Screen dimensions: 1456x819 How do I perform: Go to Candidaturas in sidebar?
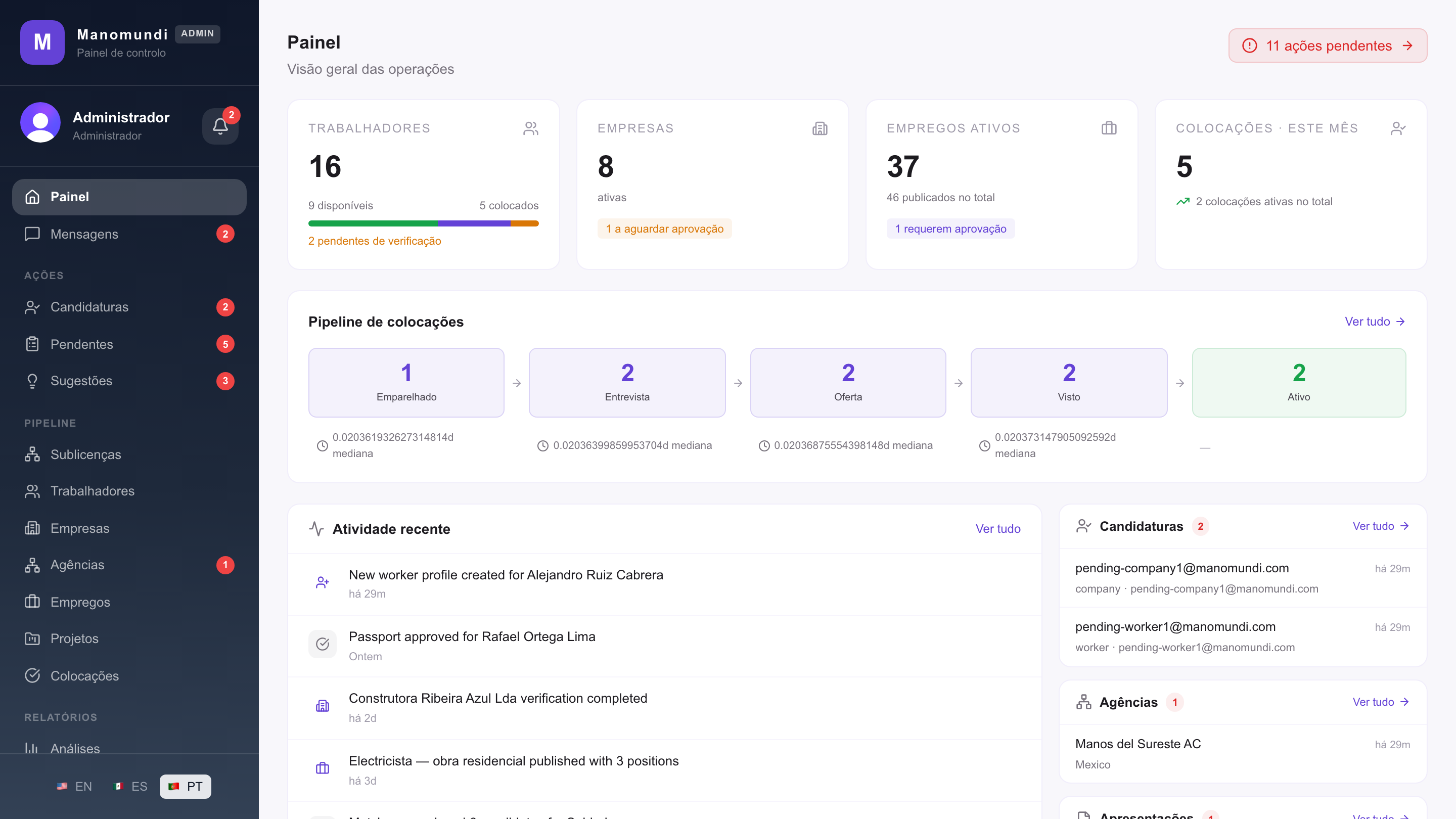click(x=129, y=307)
